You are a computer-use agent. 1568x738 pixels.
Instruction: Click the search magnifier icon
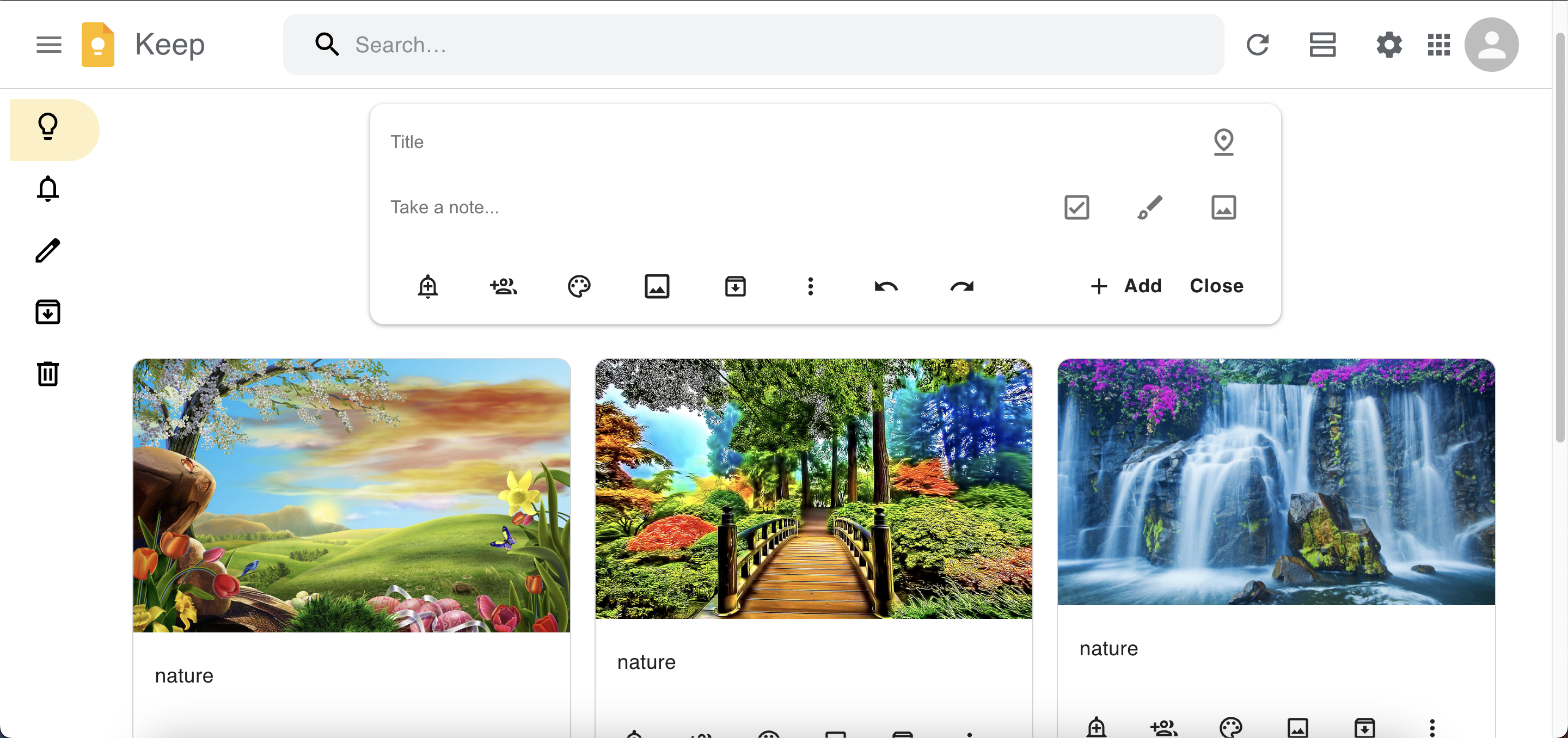326,45
